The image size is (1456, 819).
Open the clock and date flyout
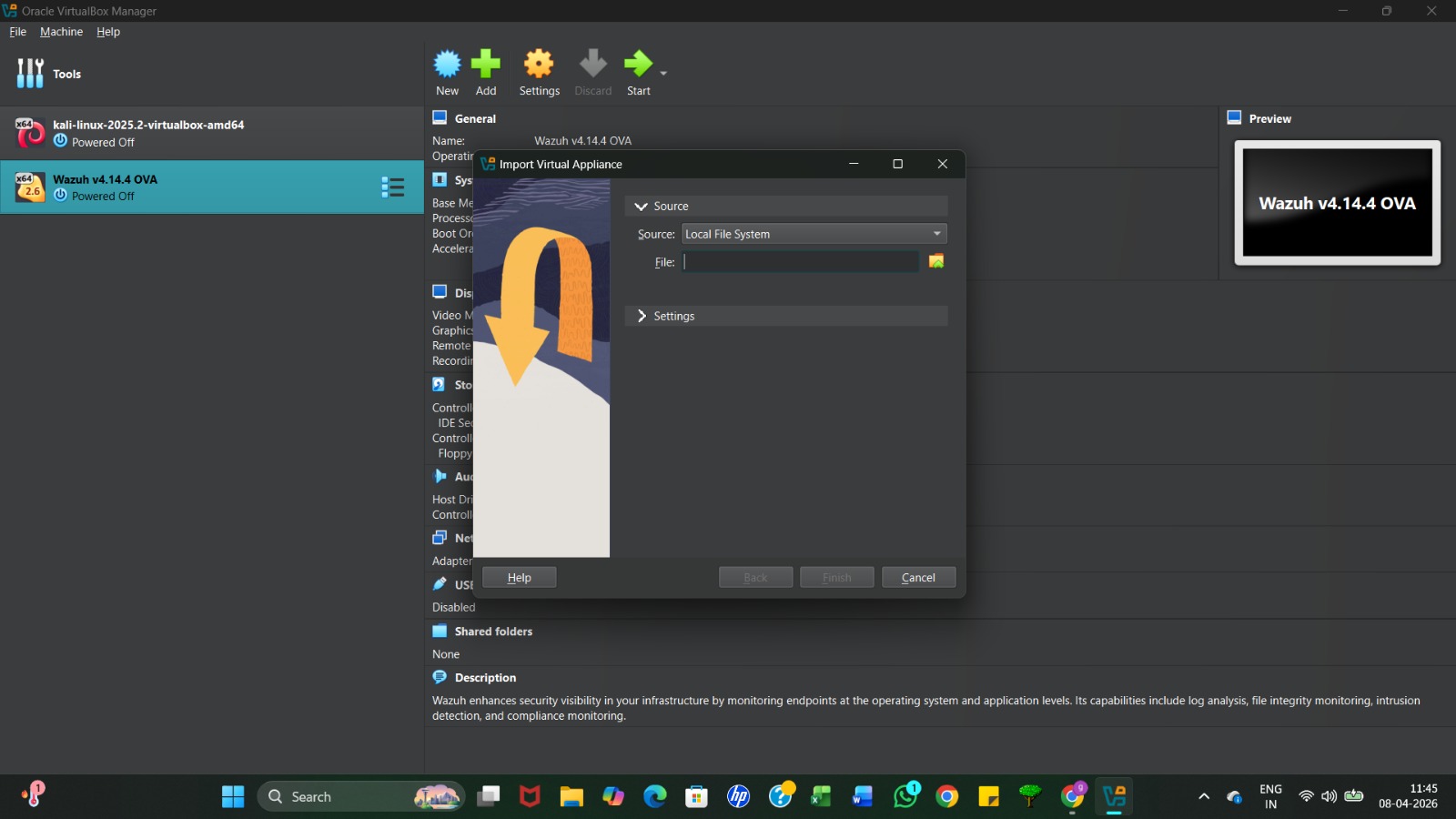click(1408, 797)
